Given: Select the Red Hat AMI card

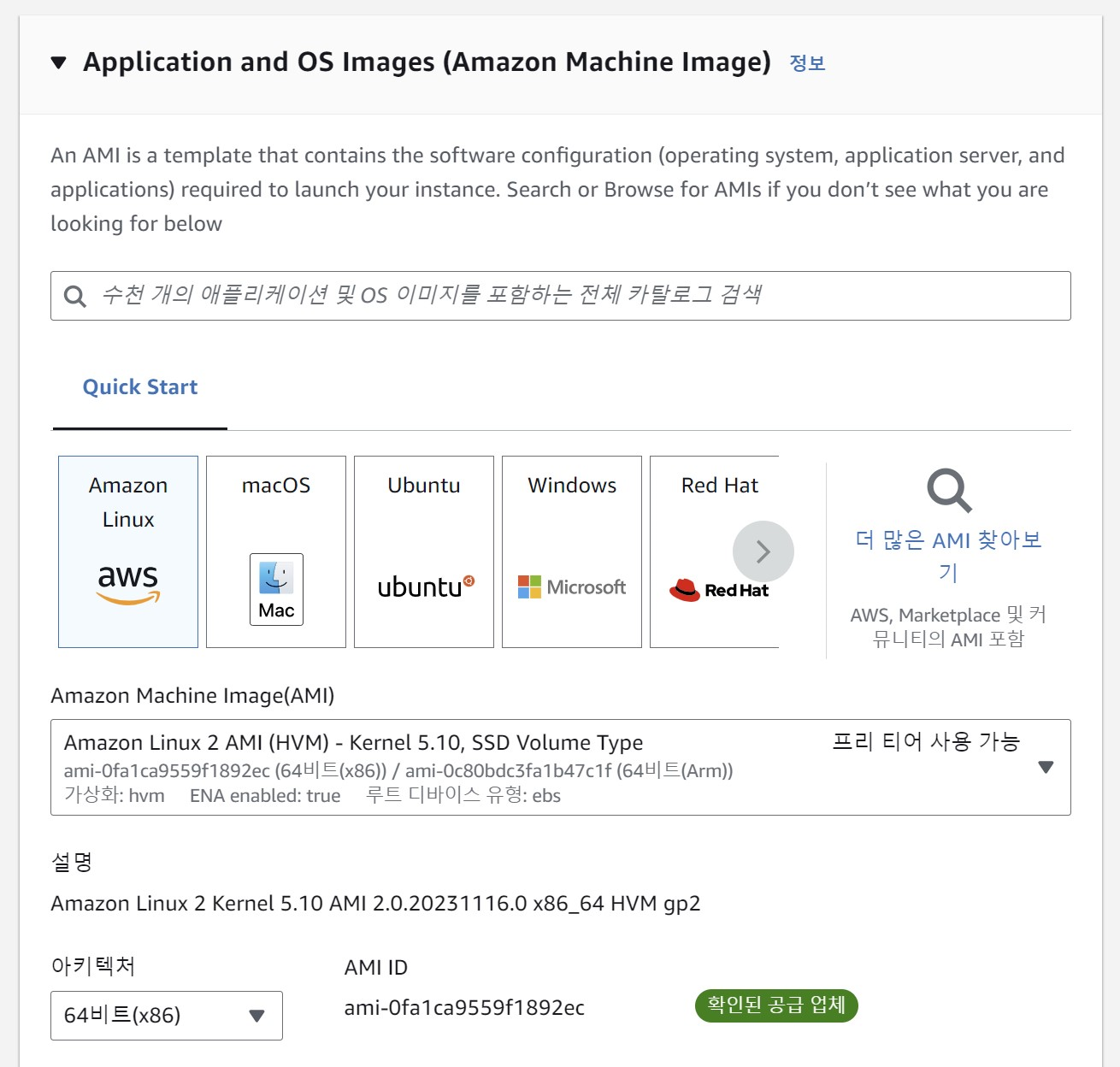Looking at the screenshot, I should [714, 551].
